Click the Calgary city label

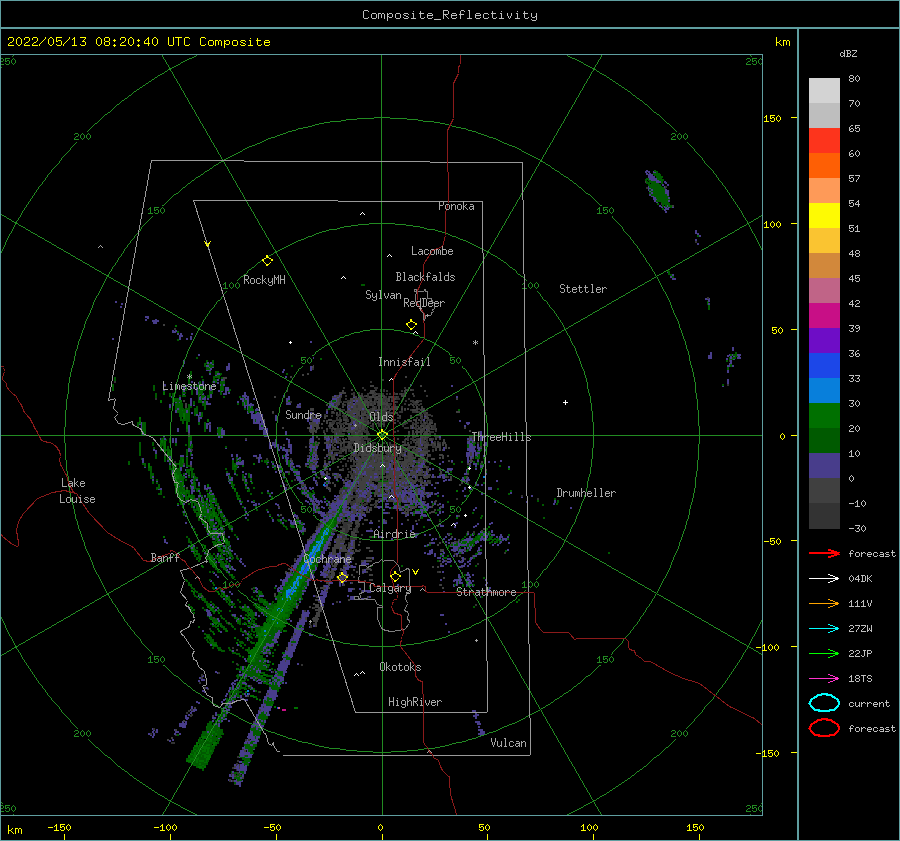pyautogui.click(x=390, y=588)
